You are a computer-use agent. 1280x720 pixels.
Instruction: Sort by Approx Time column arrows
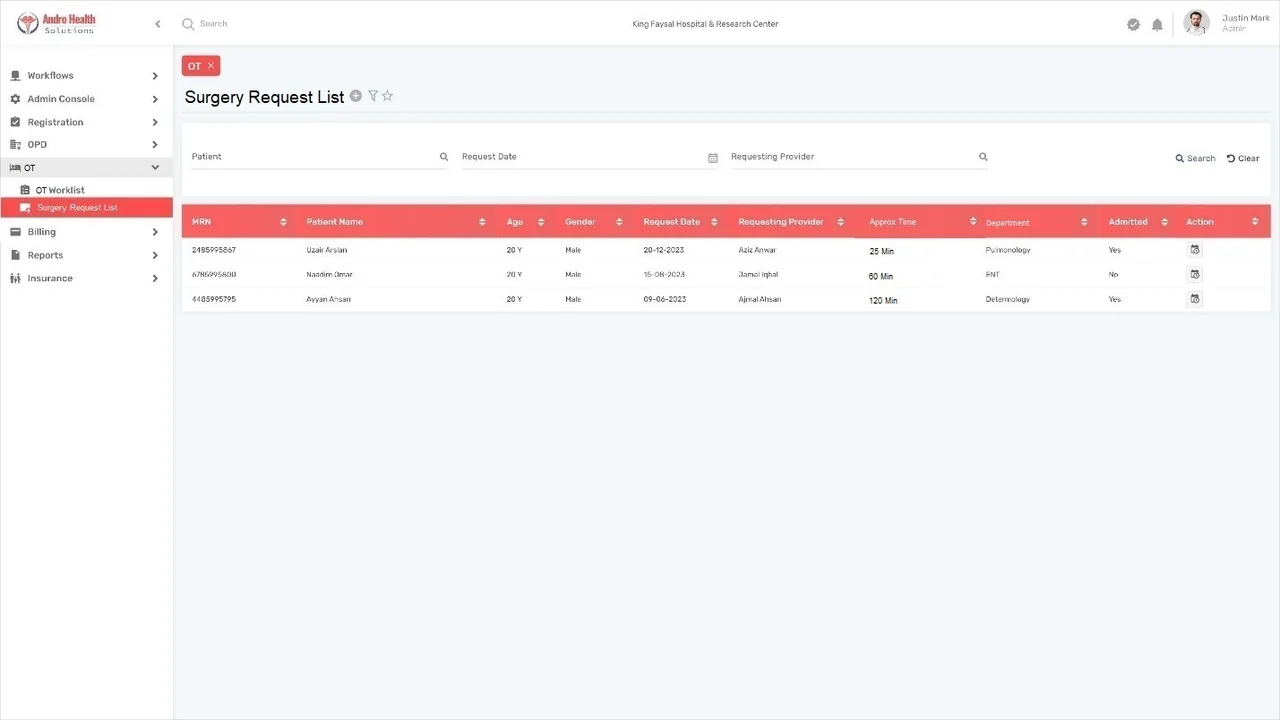[973, 221]
